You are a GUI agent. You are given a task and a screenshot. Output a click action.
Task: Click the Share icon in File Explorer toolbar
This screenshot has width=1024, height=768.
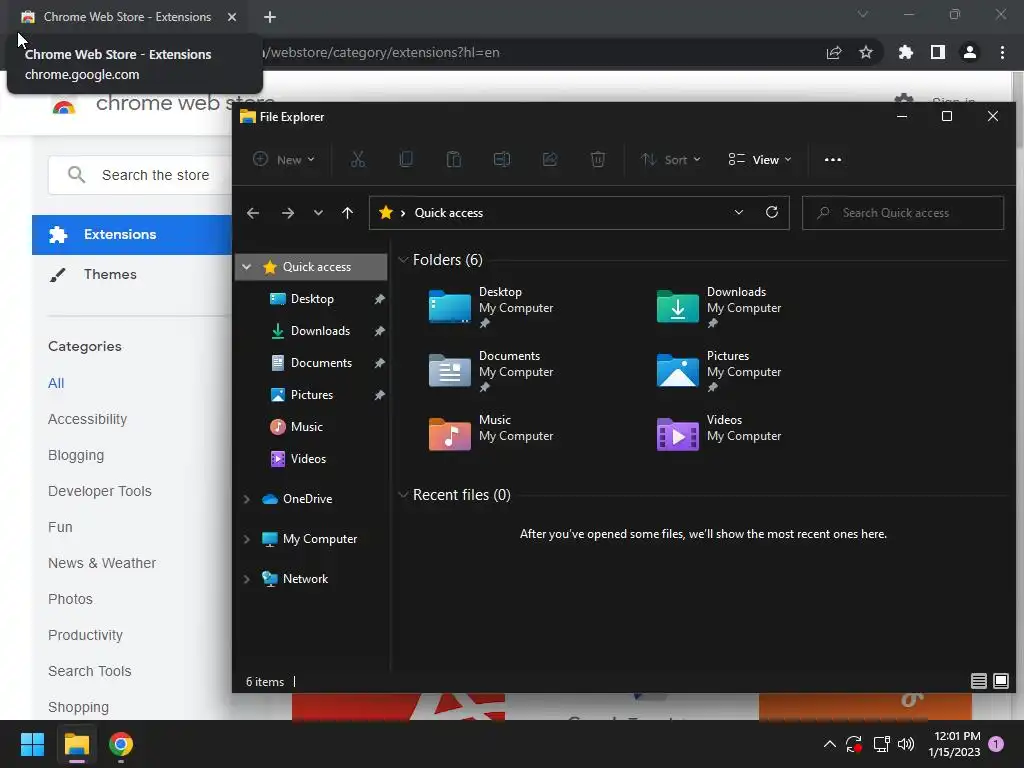(x=550, y=159)
